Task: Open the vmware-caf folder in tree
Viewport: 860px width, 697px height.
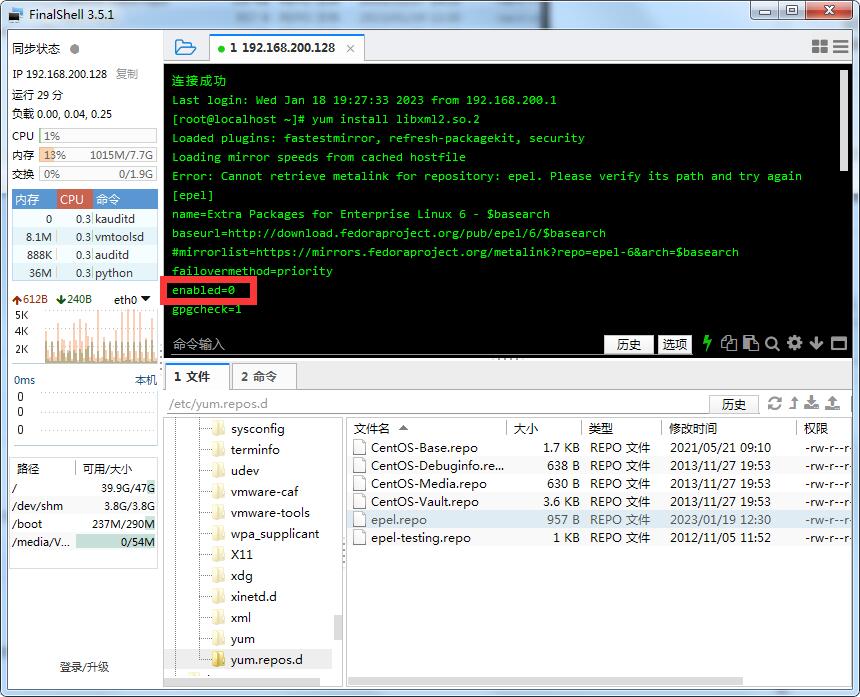Action: pos(264,491)
